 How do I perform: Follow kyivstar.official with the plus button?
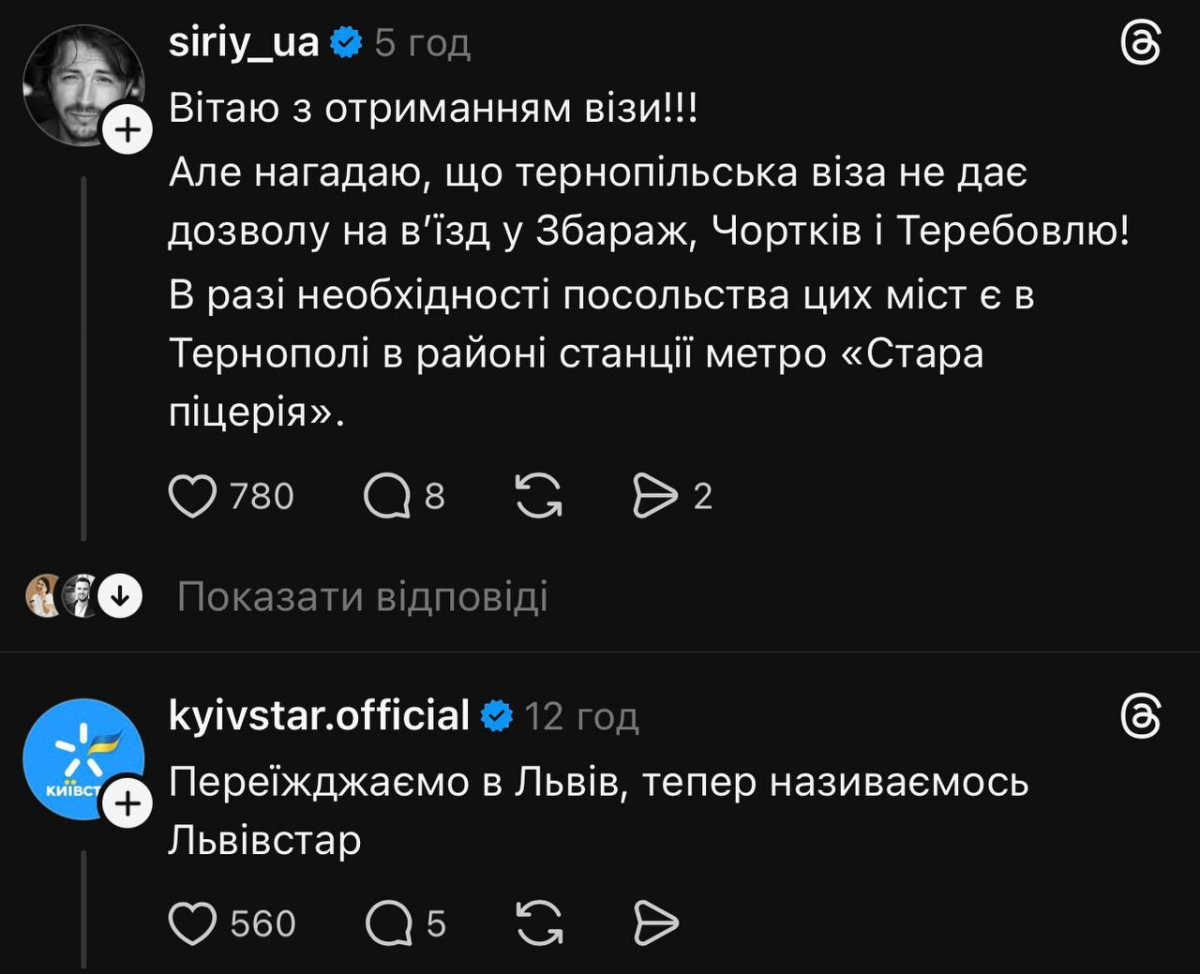(128, 803)
